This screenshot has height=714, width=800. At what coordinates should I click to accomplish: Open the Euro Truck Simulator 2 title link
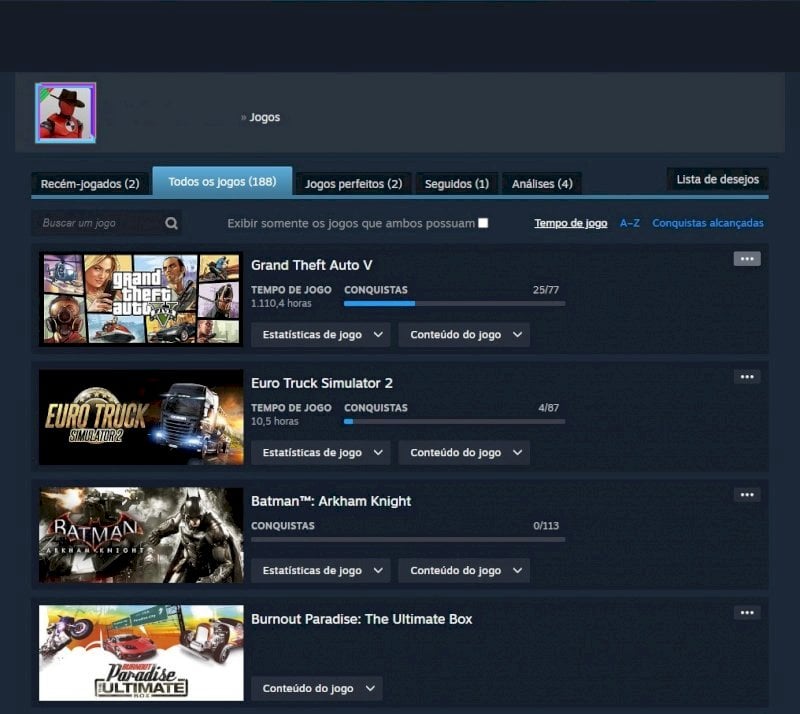click(x=321, y=383)
